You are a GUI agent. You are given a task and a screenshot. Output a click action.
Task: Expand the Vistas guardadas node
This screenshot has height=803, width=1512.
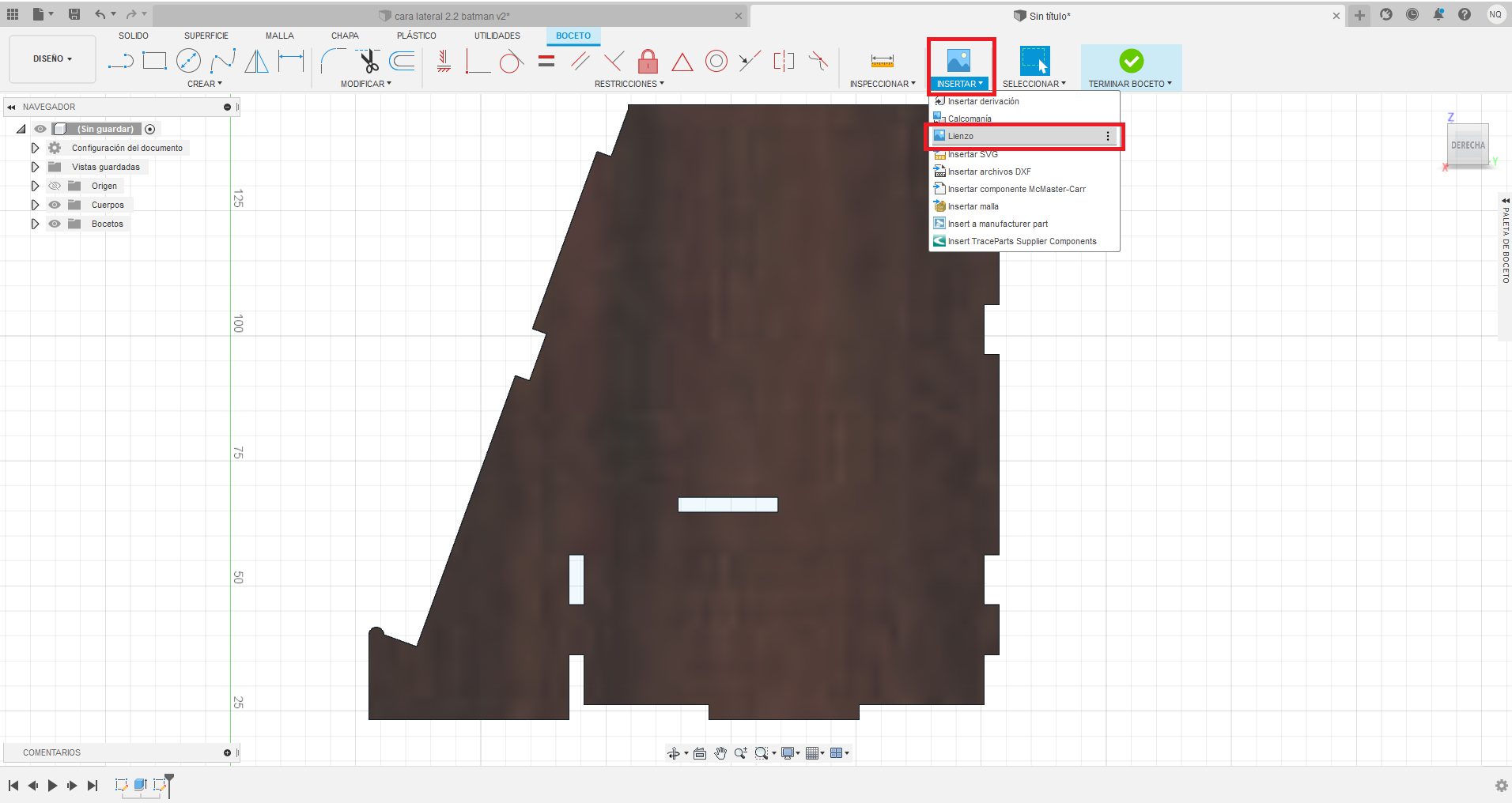[x=35, y=167]
